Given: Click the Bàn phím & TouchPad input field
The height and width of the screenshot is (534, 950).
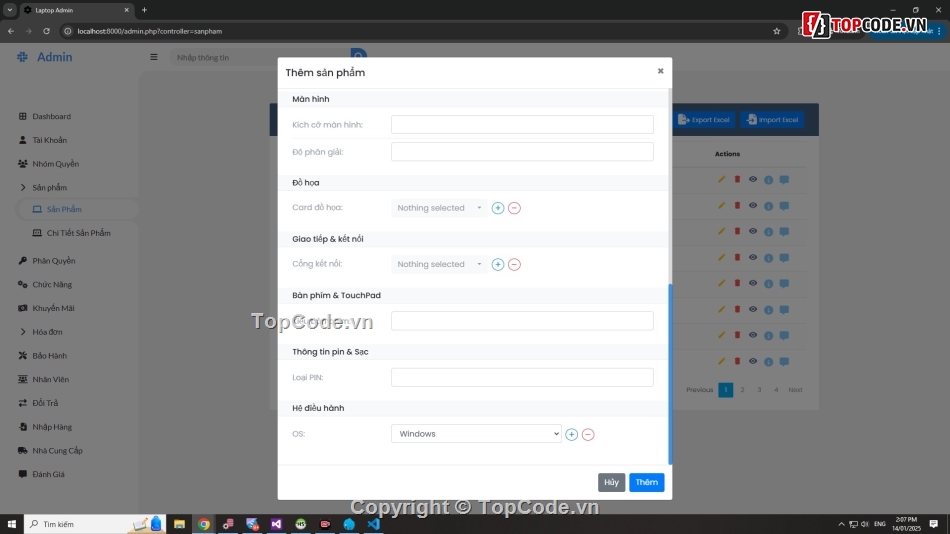Looking at the screenshot, I should click(x=522, y=321).
